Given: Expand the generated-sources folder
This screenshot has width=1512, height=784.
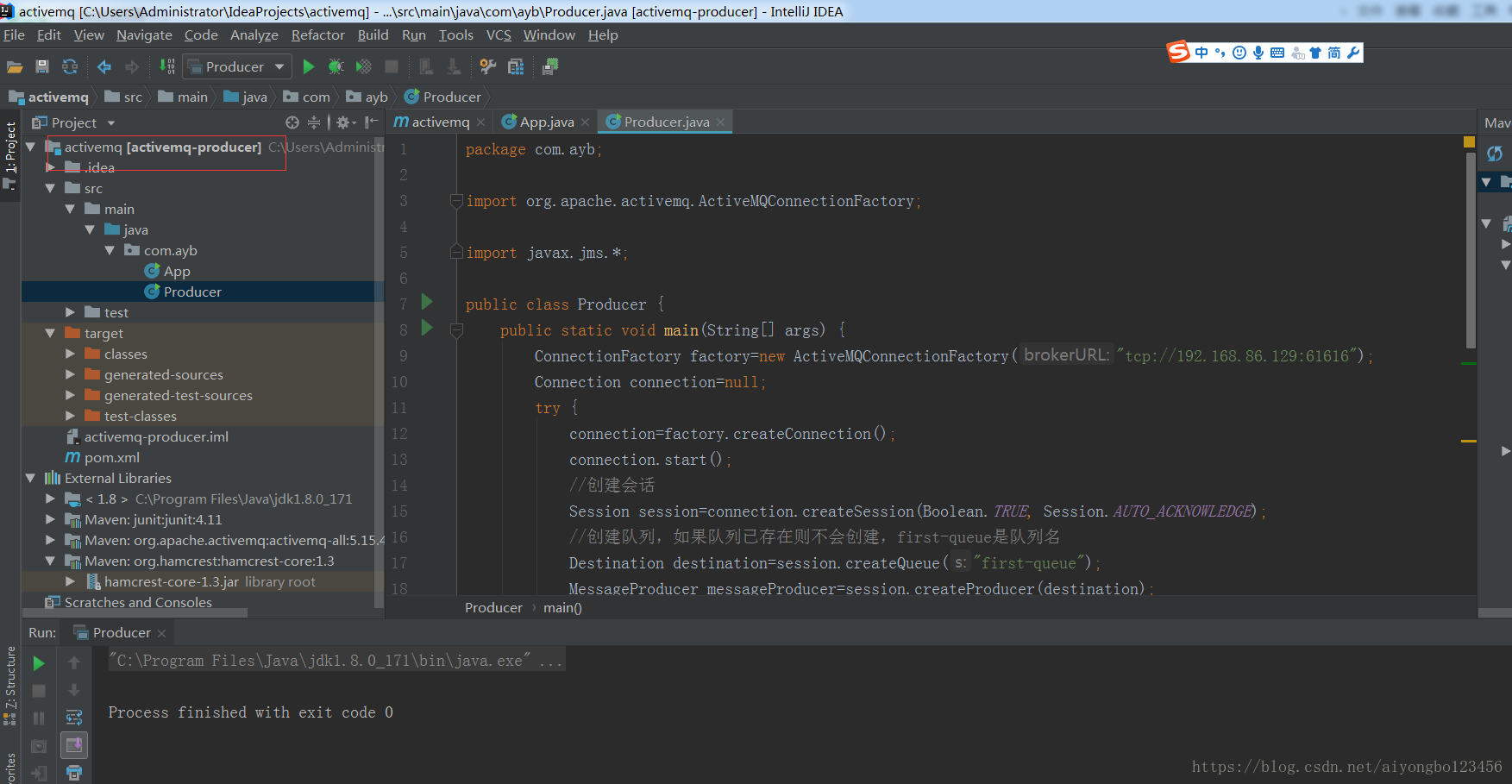Looking at the screenshot, I should [70, 375].
